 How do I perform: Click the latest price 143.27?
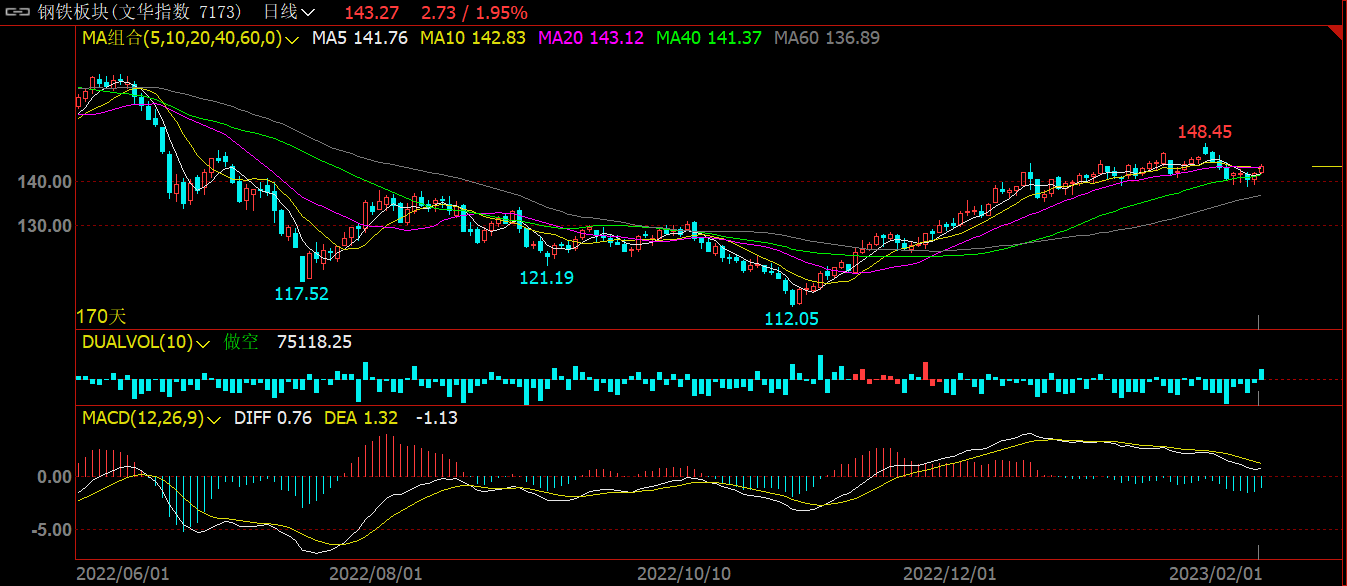[x=371, y=13]
